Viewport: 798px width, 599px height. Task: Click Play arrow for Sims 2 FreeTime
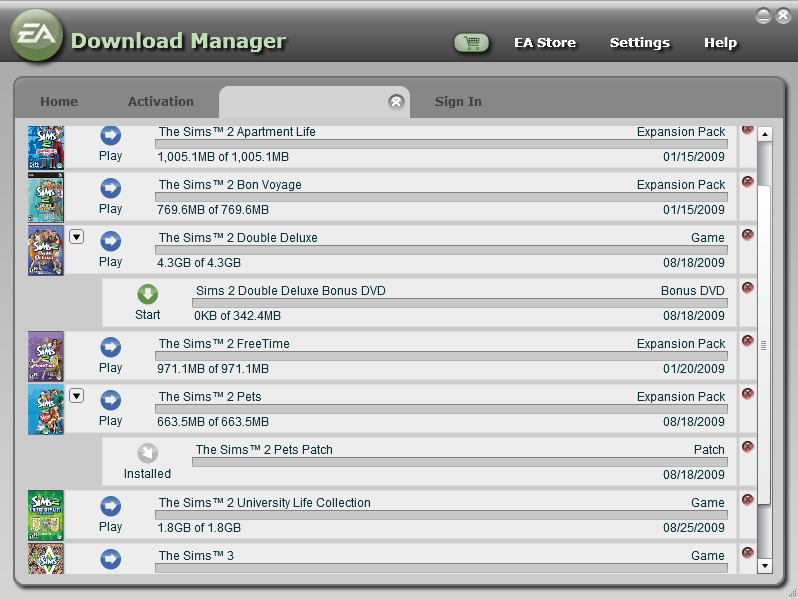110,347
